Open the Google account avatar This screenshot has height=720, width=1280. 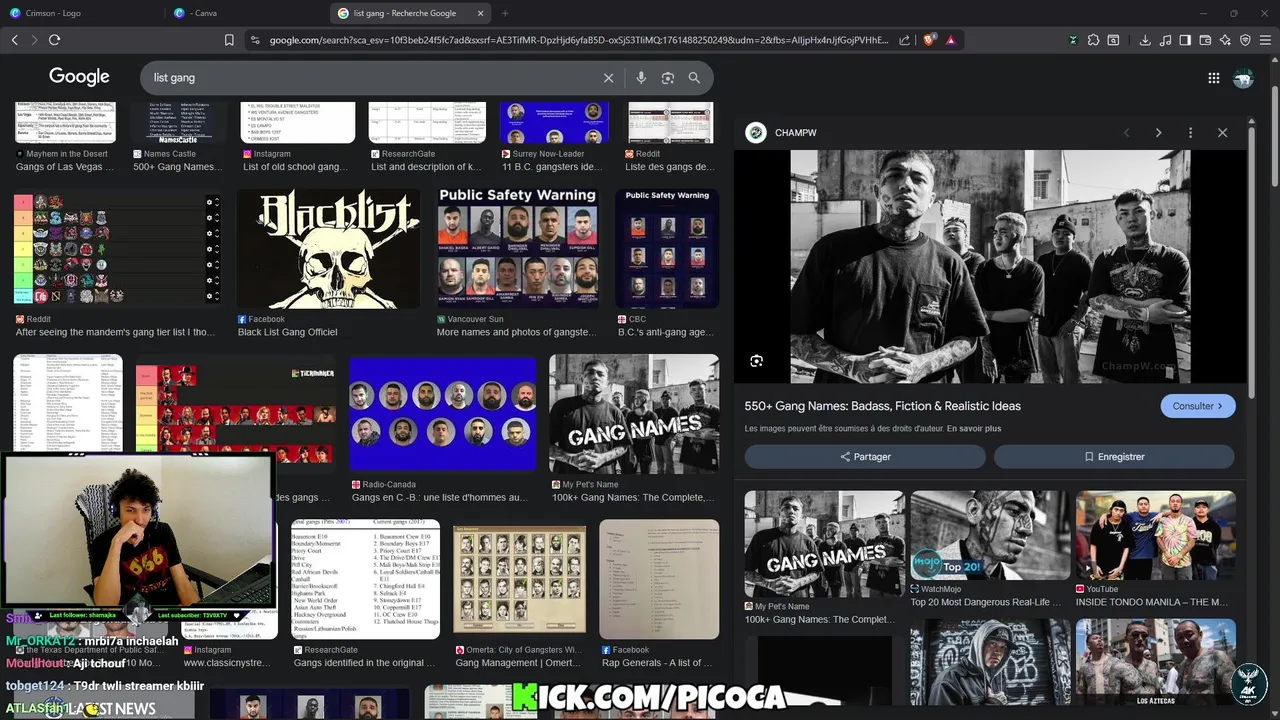coord(1244,78)
